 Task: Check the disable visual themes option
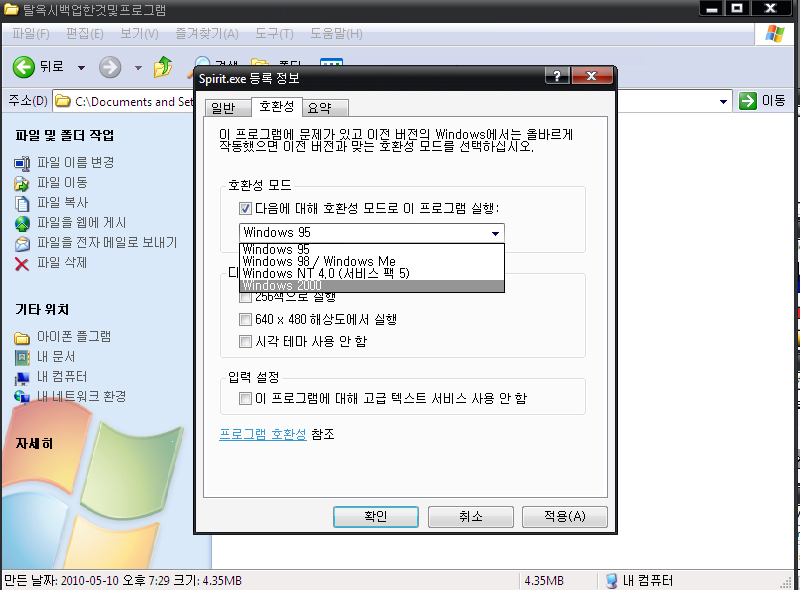[x=245, y=342]
